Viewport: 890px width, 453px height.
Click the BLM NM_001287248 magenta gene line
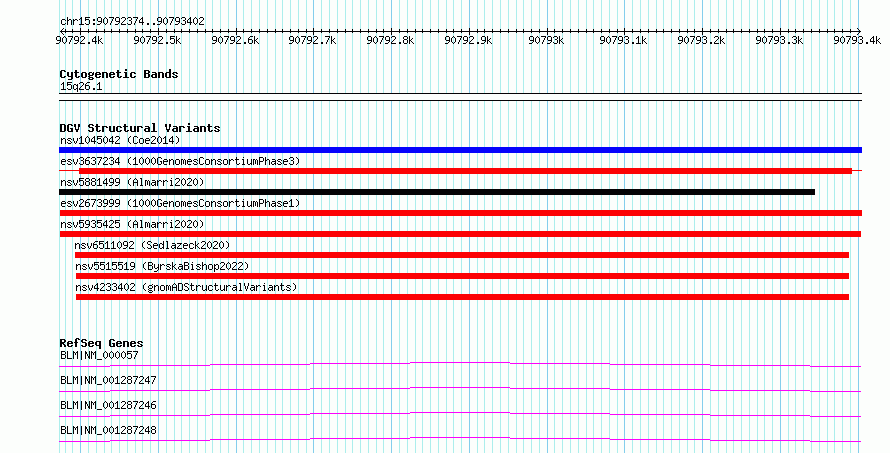(460, 439)
